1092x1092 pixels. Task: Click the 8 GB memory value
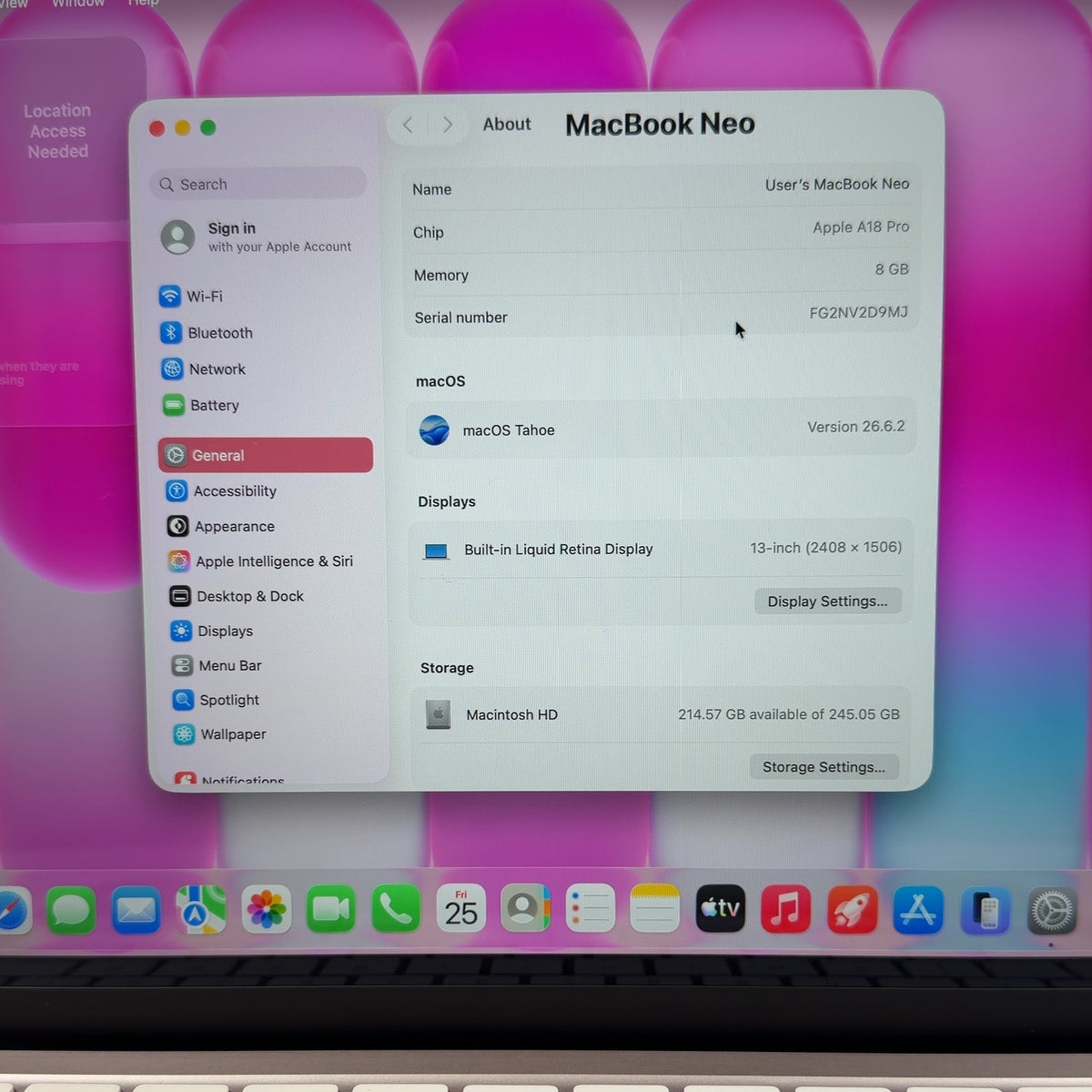point(892,269)
